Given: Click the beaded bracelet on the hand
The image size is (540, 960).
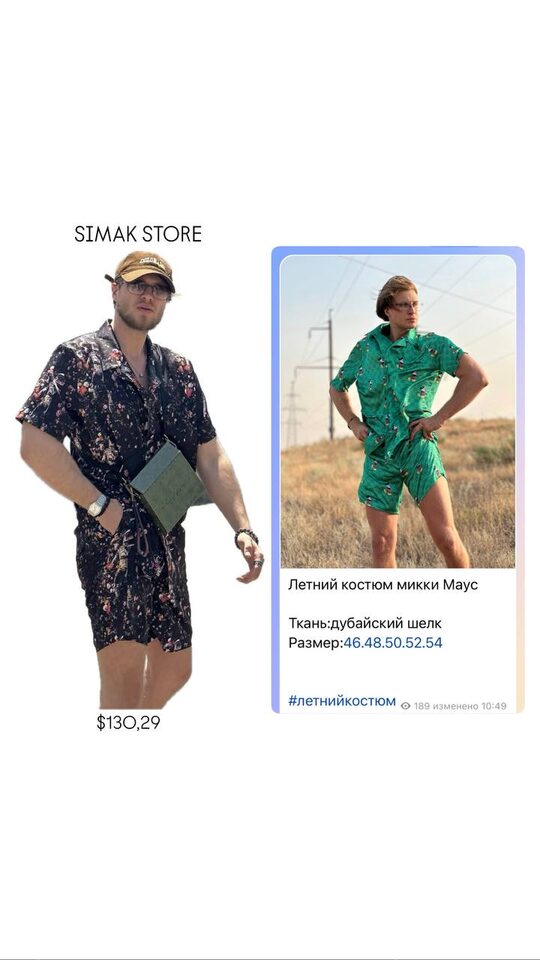Looking at the screenshot, I should click(246, 536).
